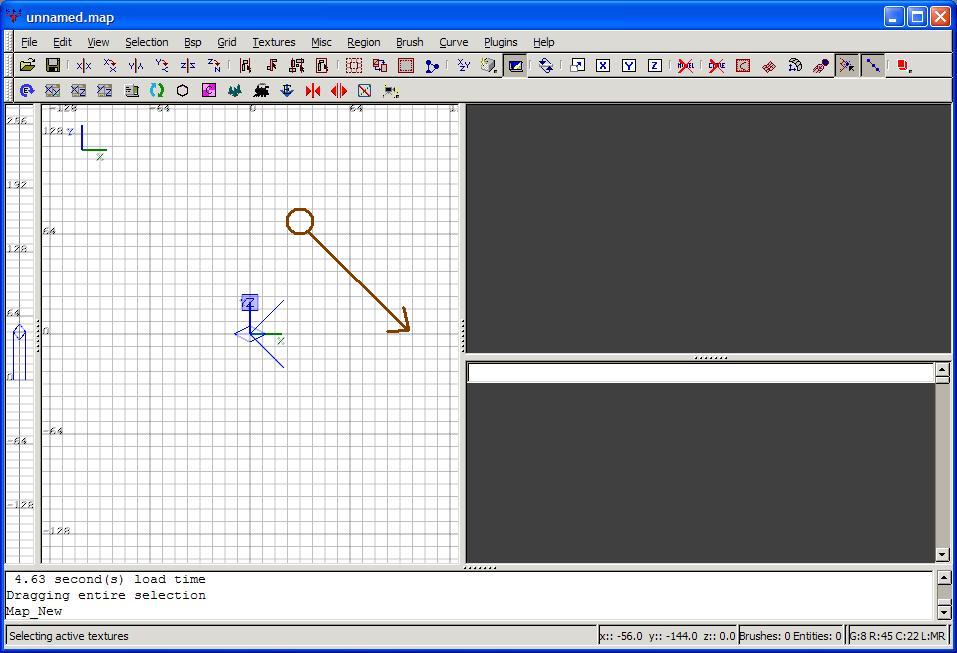Open the red cubes dropdown icon
The height and width of the screenshot is (653, 957).
(x=905, y=65)
